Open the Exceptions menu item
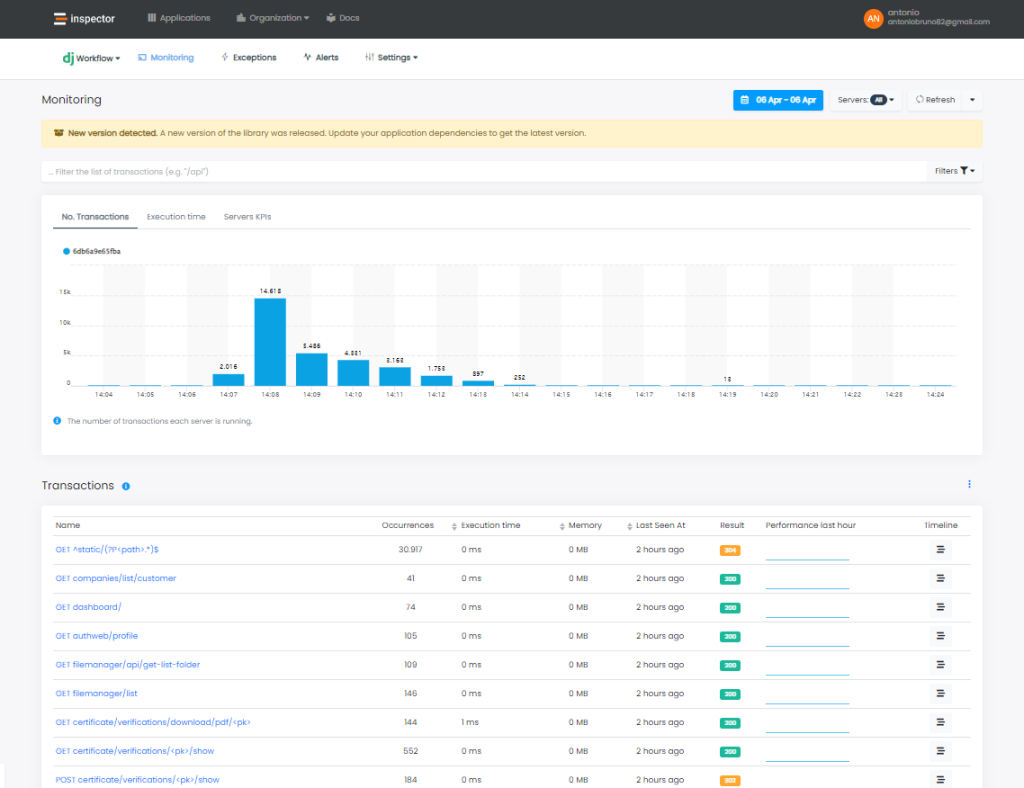Screen dimensions: 1024x788 pos(248,58)
